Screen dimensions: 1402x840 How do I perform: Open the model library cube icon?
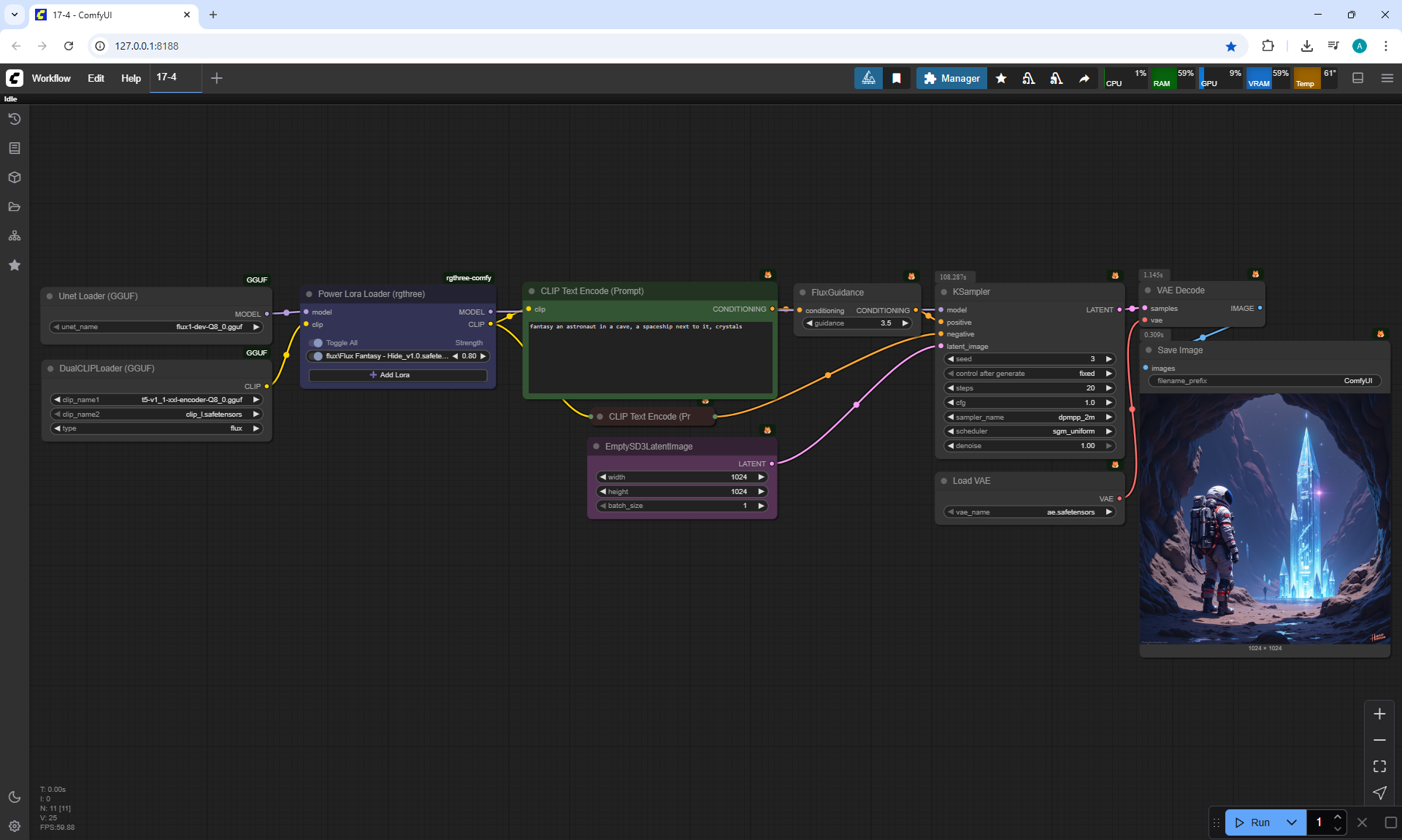[15, 177]
